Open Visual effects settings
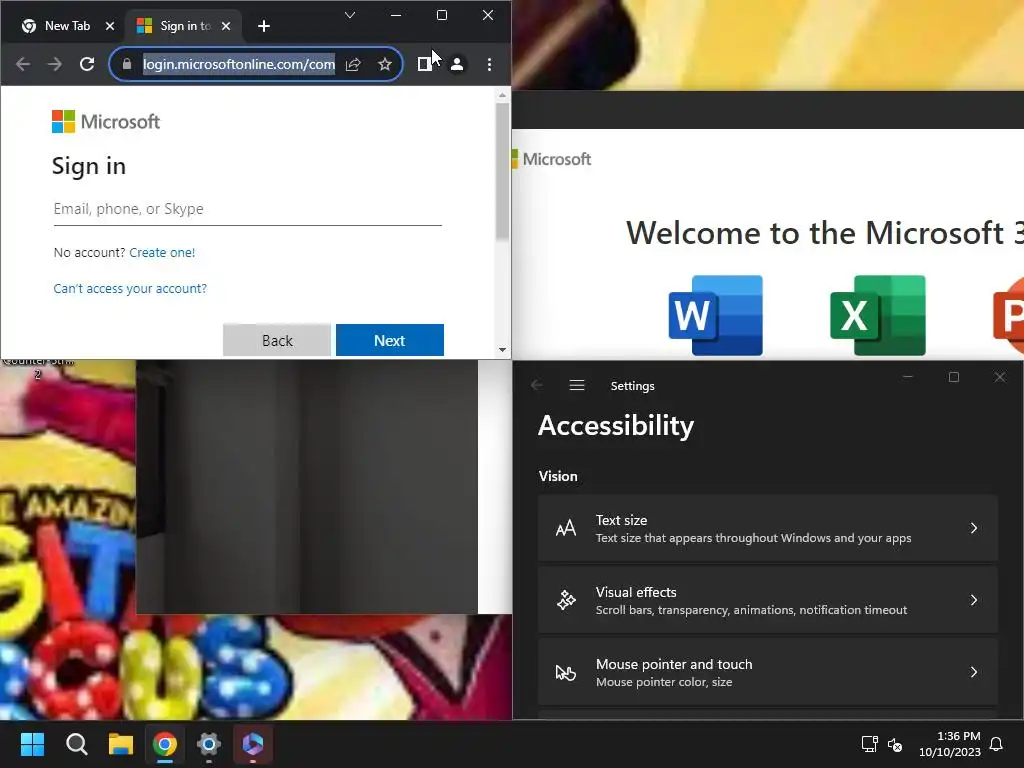Image resolution: width=1024 pixels, height=768 pixels. pyautogui.click(x=768, y=600)
